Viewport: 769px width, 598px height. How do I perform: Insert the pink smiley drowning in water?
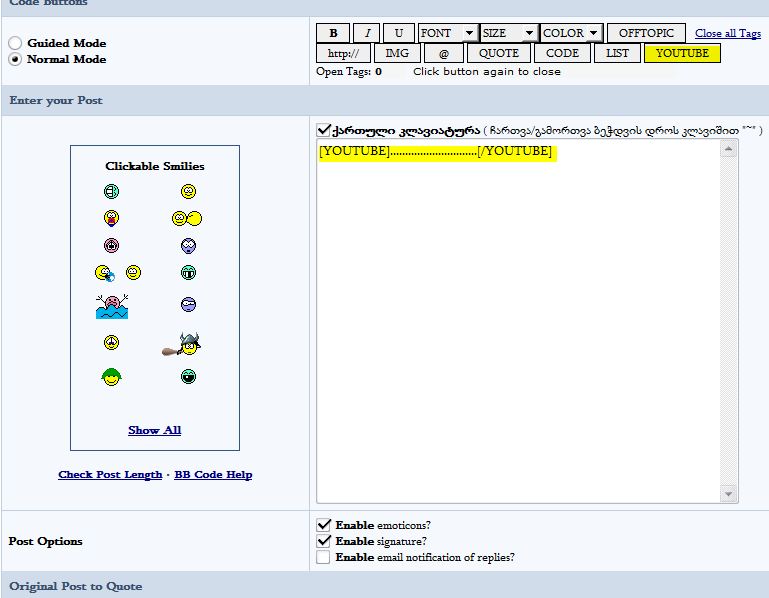[112, 307]
